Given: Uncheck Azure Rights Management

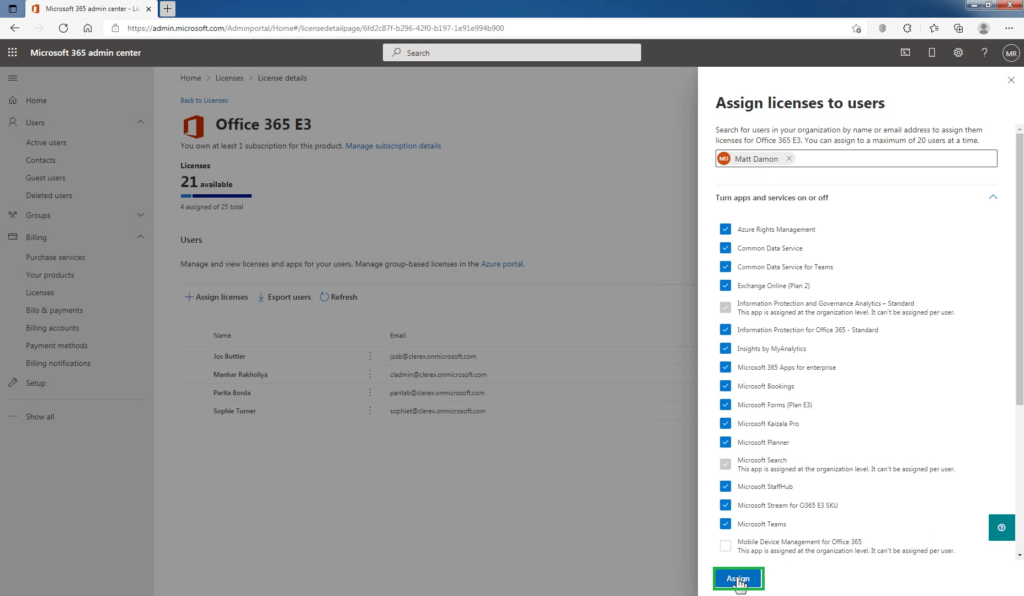Looking at the screenshot, I should [725, 229].
